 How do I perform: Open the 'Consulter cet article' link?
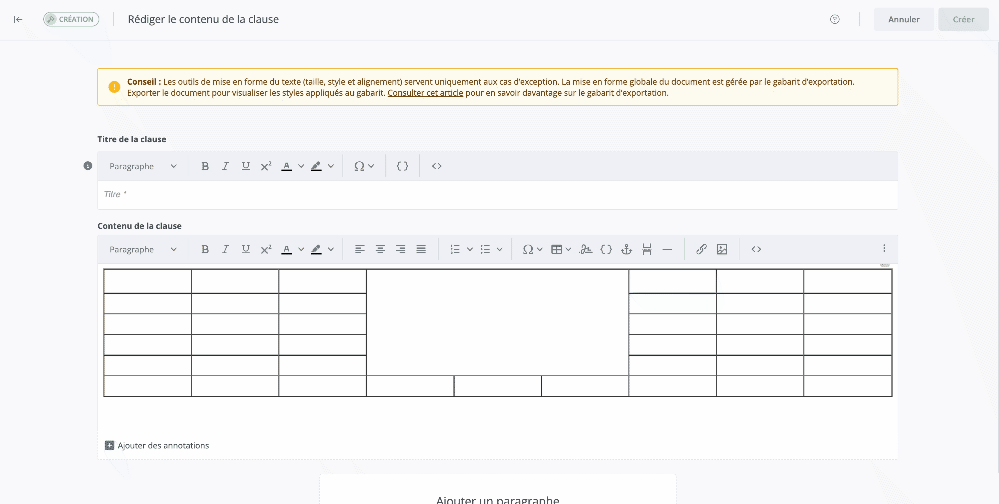click(424, 93)
